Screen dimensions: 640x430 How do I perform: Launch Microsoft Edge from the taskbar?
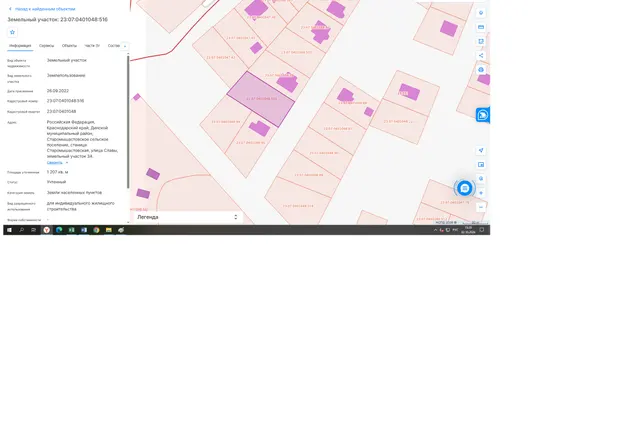[x=59, y=230]
